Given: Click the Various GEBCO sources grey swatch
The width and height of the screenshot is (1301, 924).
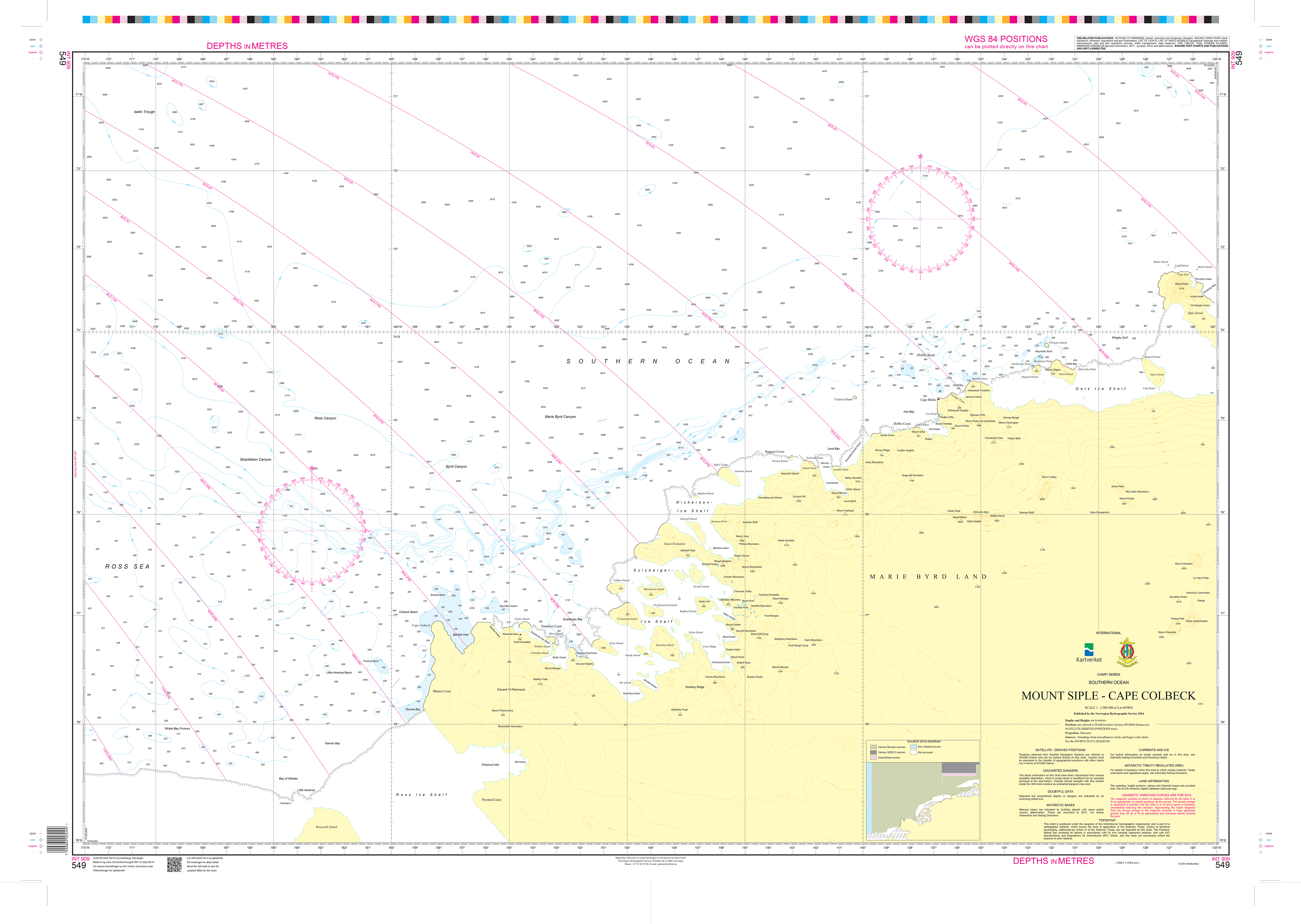Looking at the screenshot, I should [x=873, y=752].
